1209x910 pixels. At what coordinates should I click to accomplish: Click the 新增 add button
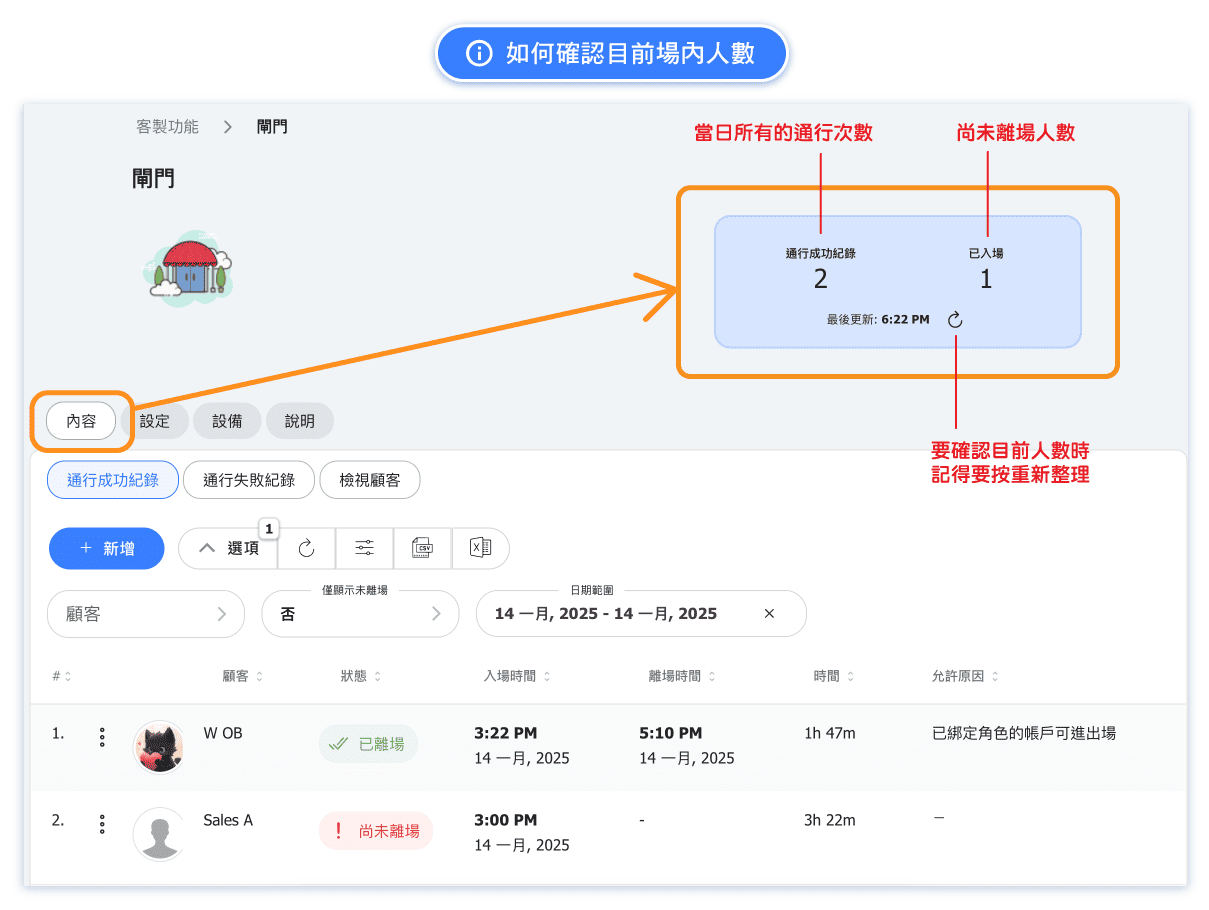(106, 548)
